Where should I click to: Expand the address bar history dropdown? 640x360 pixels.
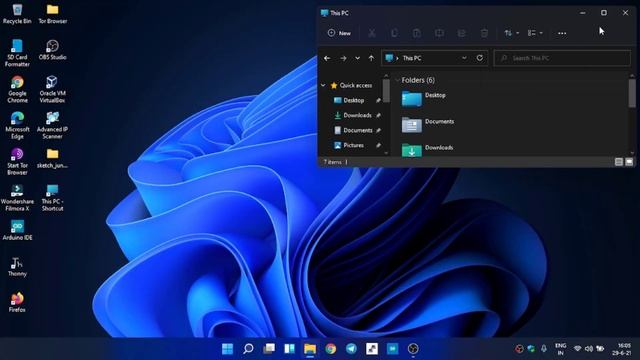pos(464,58)
